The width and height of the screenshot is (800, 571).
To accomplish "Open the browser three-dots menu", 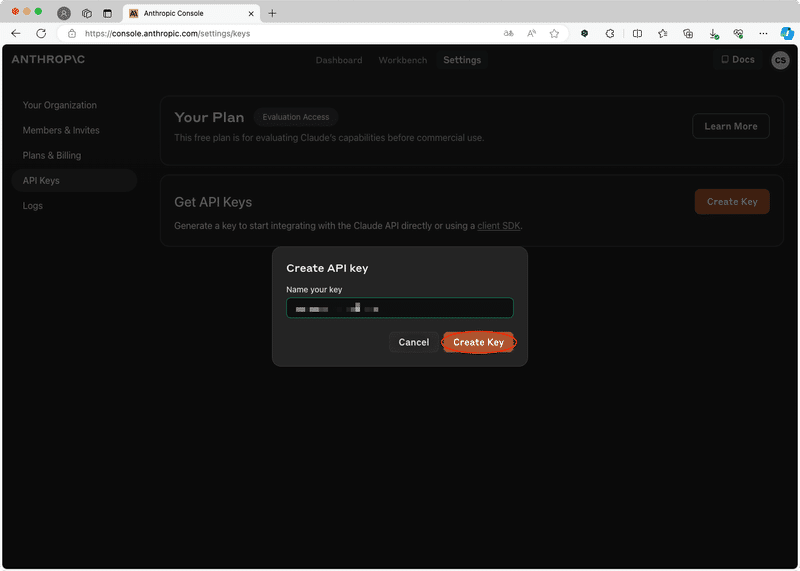I will point(763,34).
